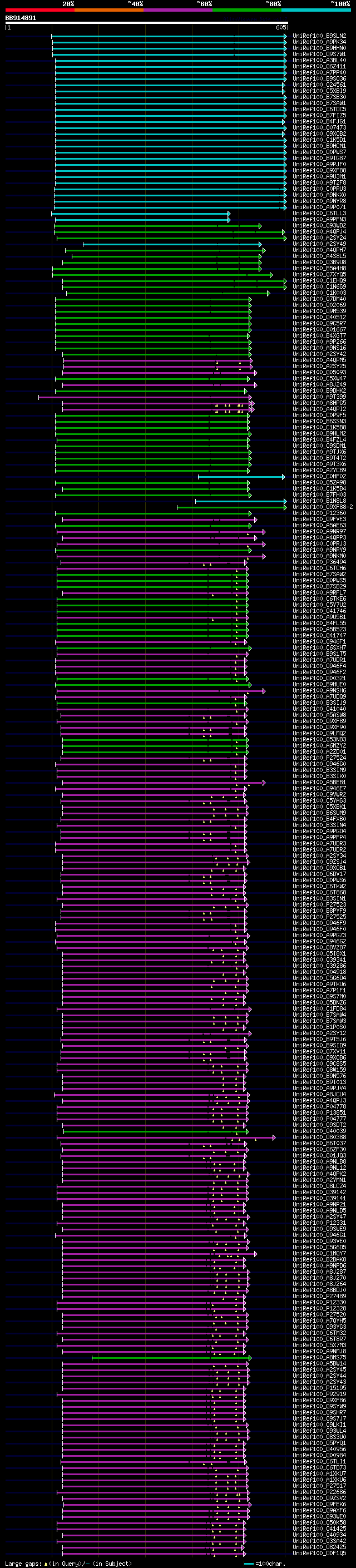Click UniRef100_A8MS75 label
This screenshot has height=1568, width=356.
pyautogui.click(x=319, y=1357)
